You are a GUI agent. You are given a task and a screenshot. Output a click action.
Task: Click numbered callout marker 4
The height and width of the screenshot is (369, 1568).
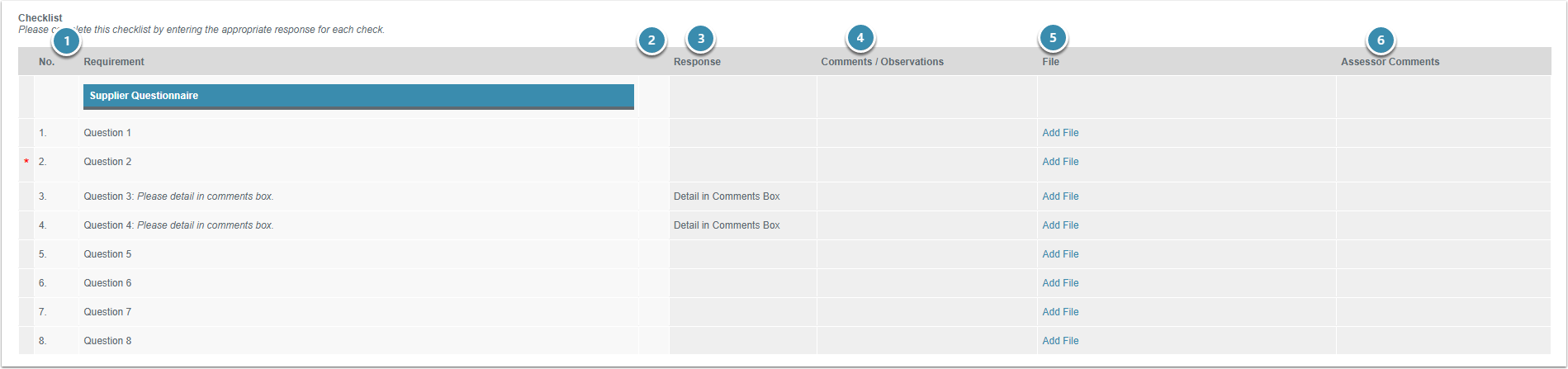pyautogui.click(x=860, y=38)
